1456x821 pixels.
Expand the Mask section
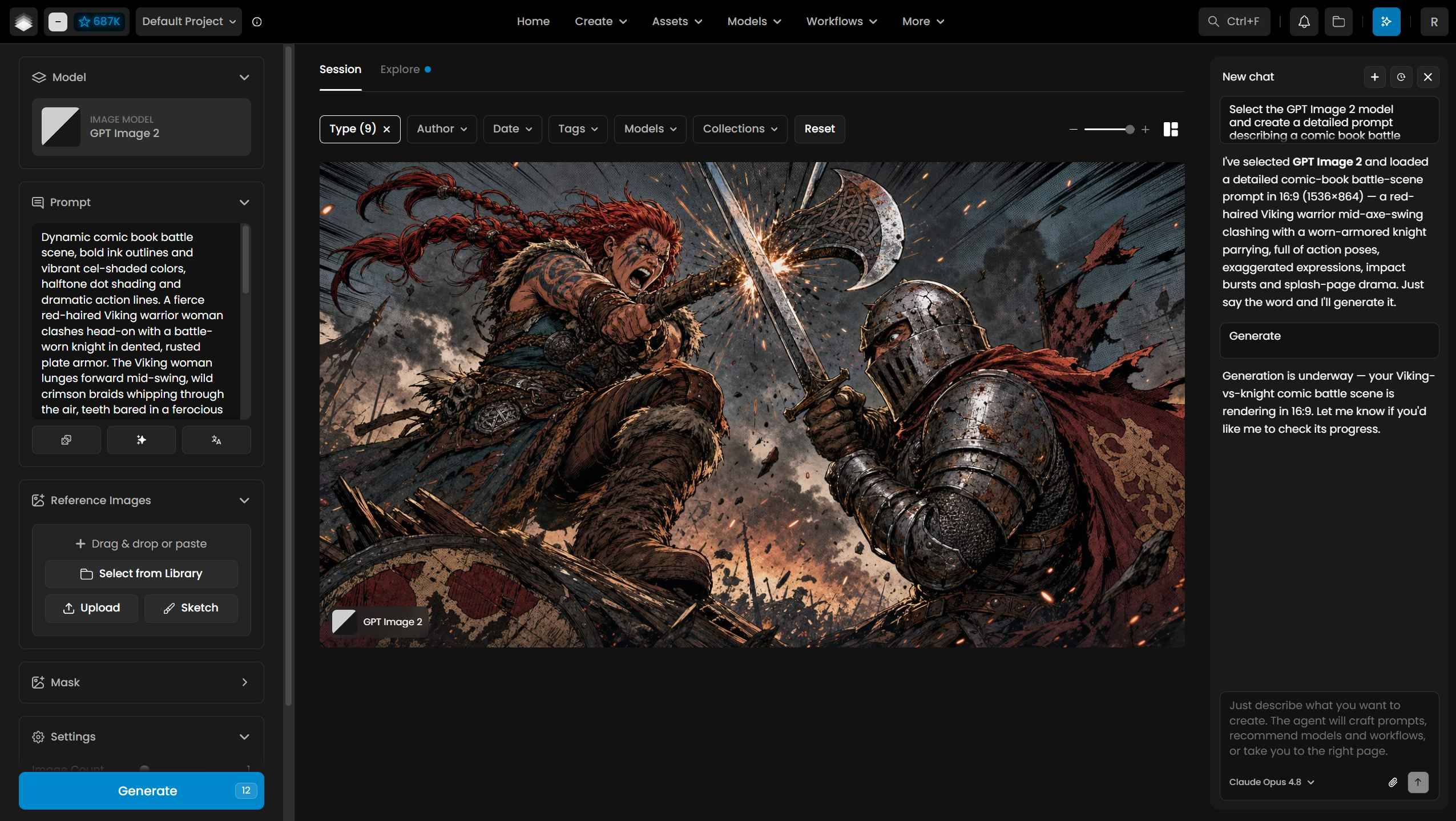pyautogui.click(x=244, y=682)
